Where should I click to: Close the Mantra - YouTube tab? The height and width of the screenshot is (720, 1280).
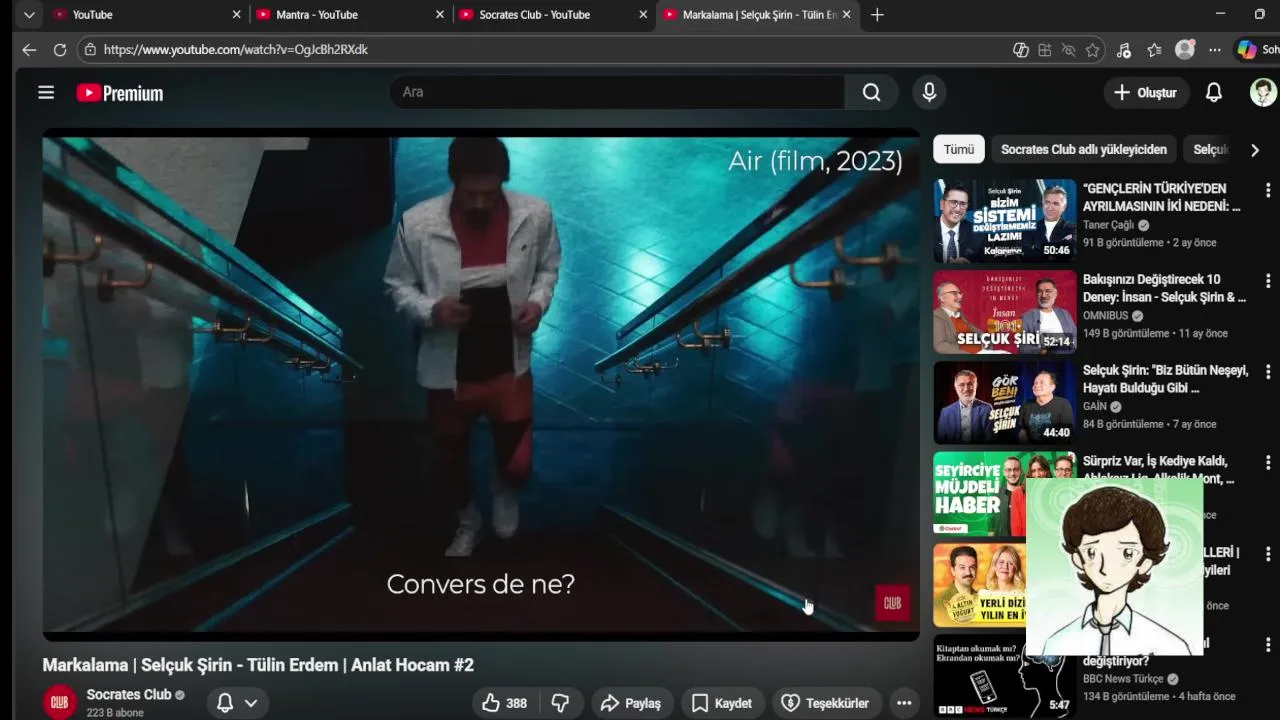(439, 15)
